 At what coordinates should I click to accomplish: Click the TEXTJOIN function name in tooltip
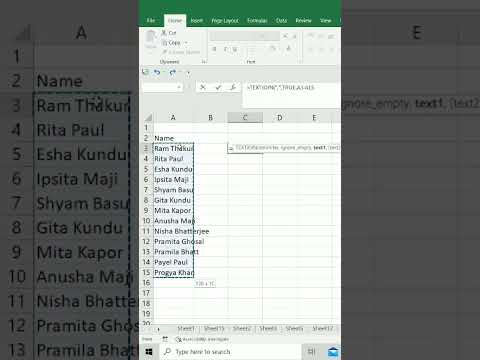(x=246, y=147)
